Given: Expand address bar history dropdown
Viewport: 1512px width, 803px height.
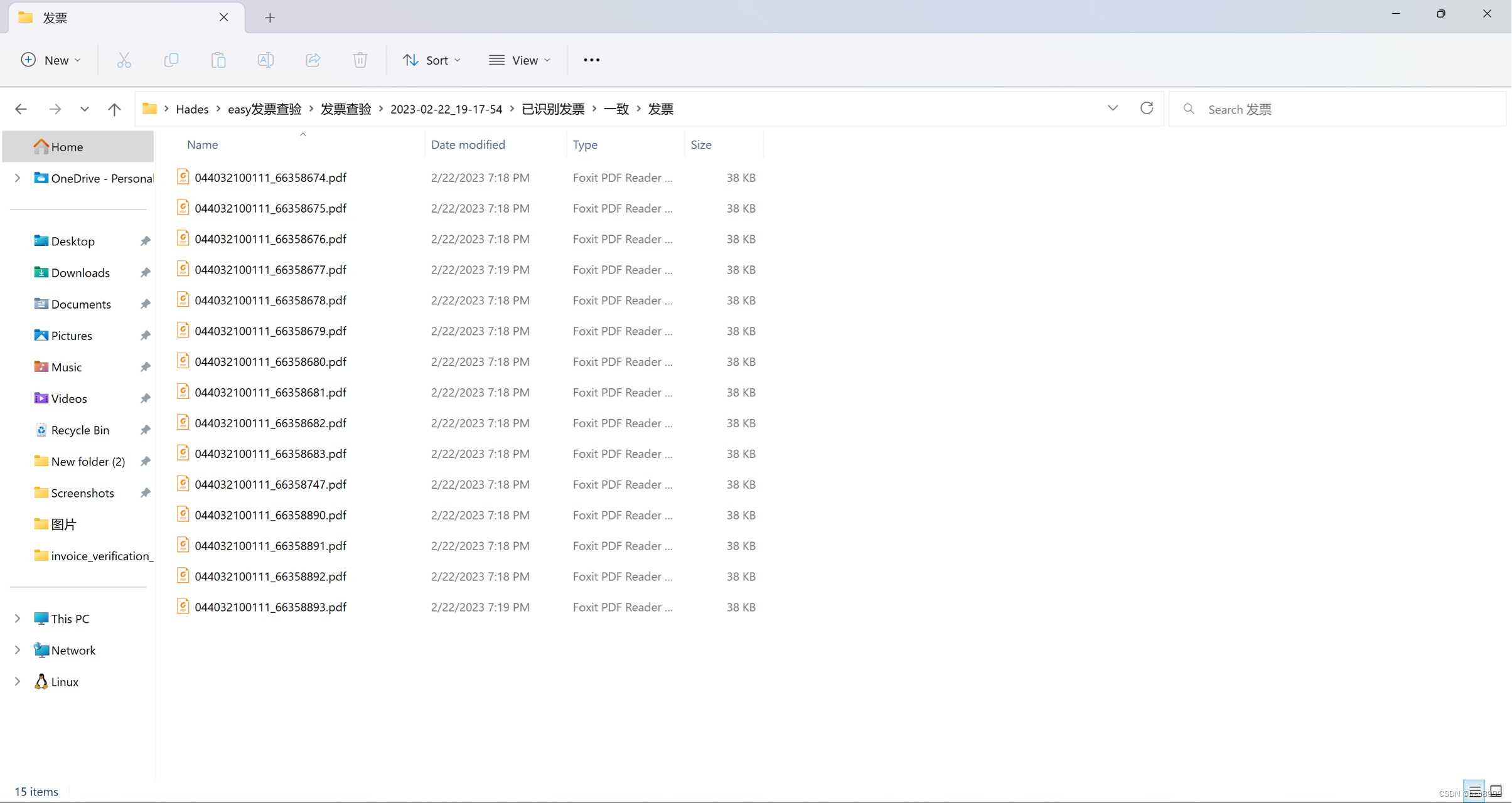Looking at the screenshot, I should [x=1112, y=109].
